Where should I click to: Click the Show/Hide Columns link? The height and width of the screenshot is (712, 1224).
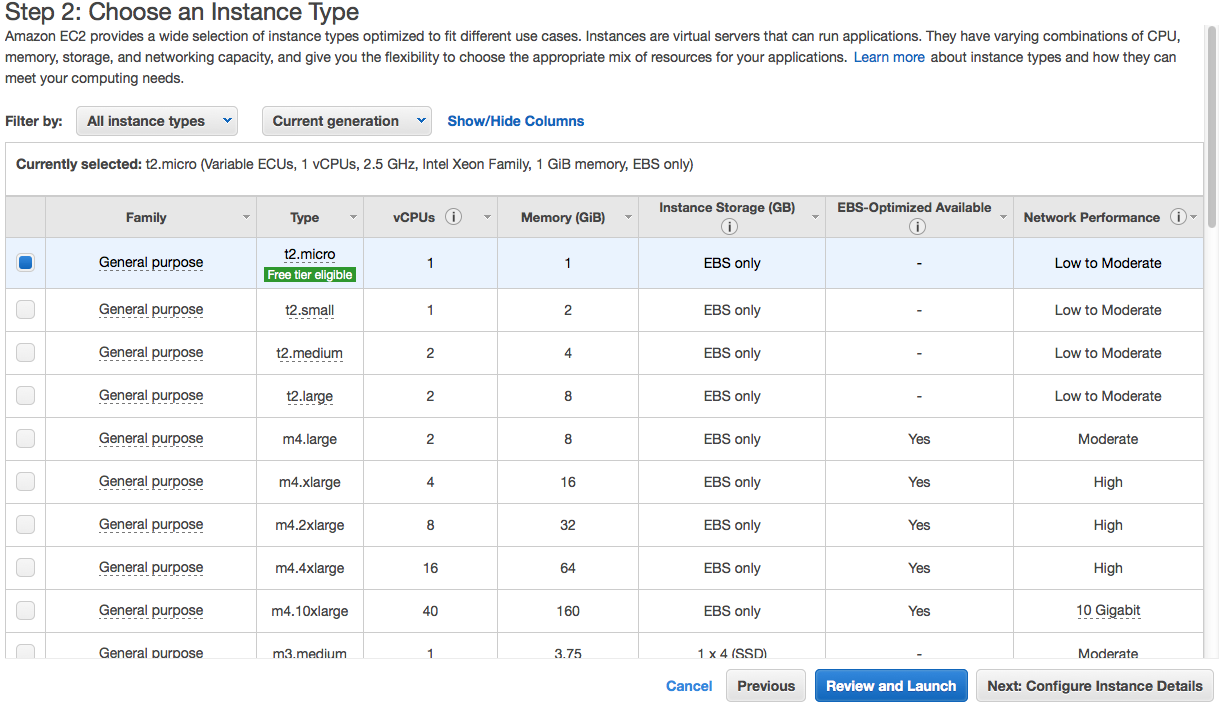(515, 121)
